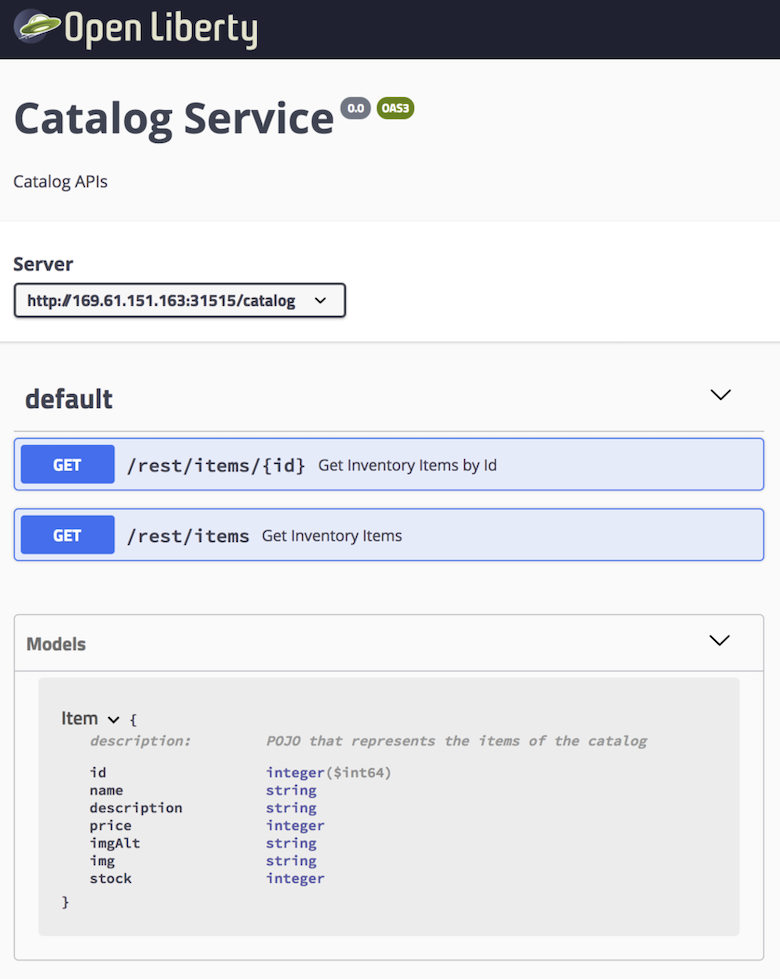Screen dimensions: 780x979
Task: Click the Get Inventory Items link text
Action: coord(330,535)
